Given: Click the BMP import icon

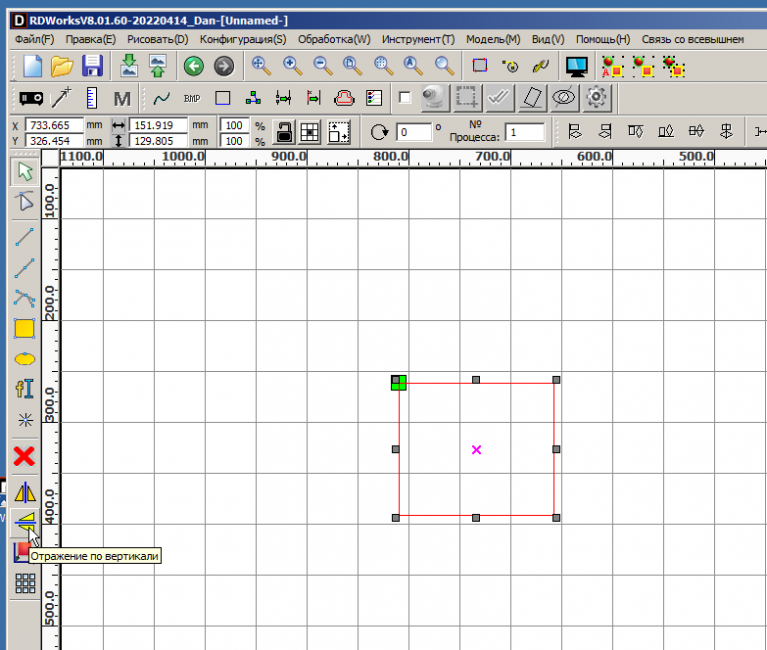Looking at the screenshot, I should pyautogui.click(x=192, y=98).
